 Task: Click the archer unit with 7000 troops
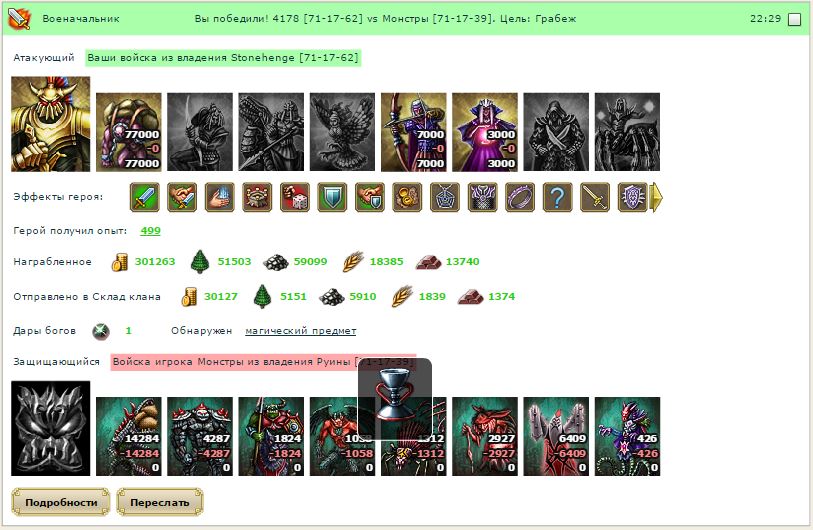coord(414,132)
